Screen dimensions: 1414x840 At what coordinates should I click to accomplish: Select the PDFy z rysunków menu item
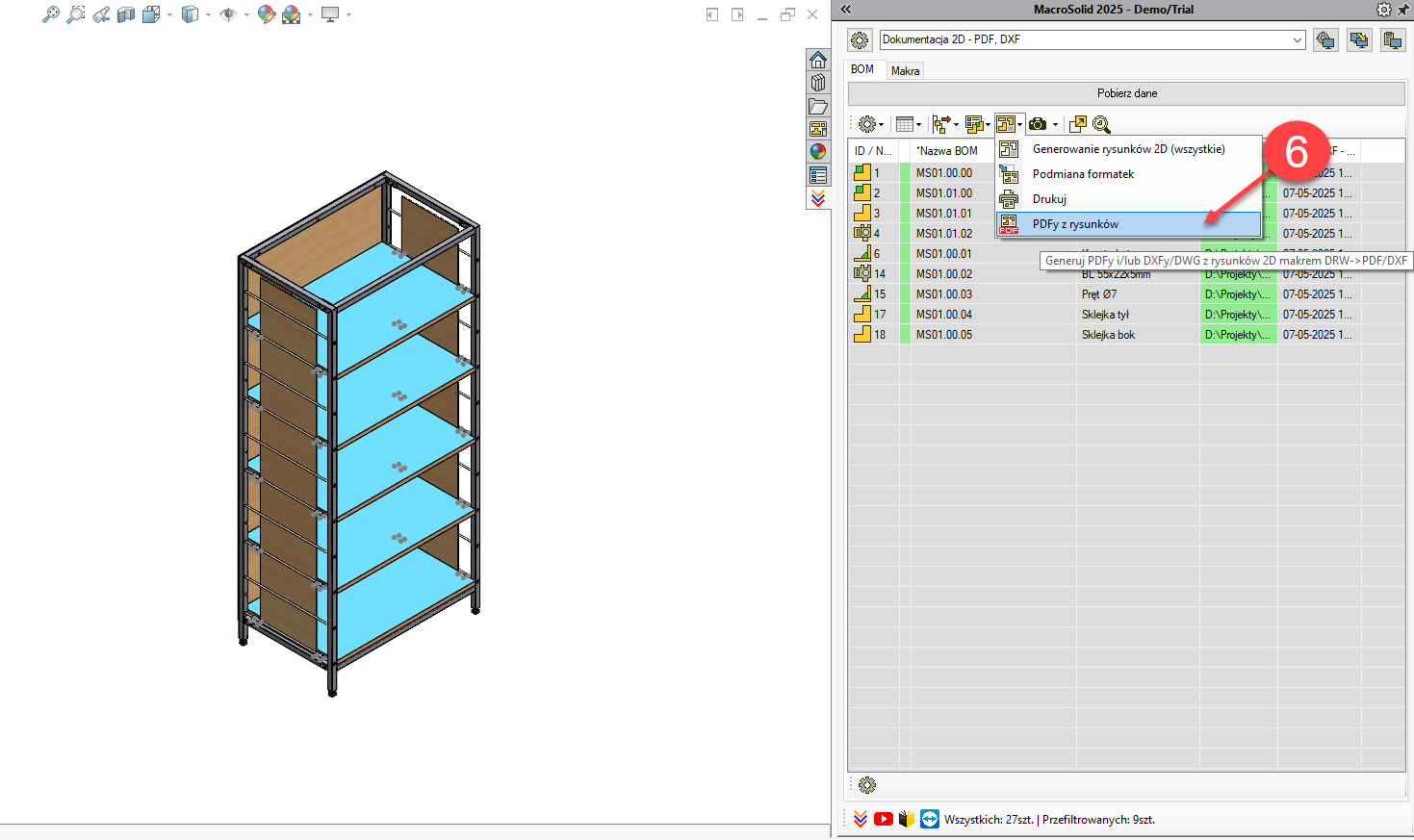(1128, 224)
